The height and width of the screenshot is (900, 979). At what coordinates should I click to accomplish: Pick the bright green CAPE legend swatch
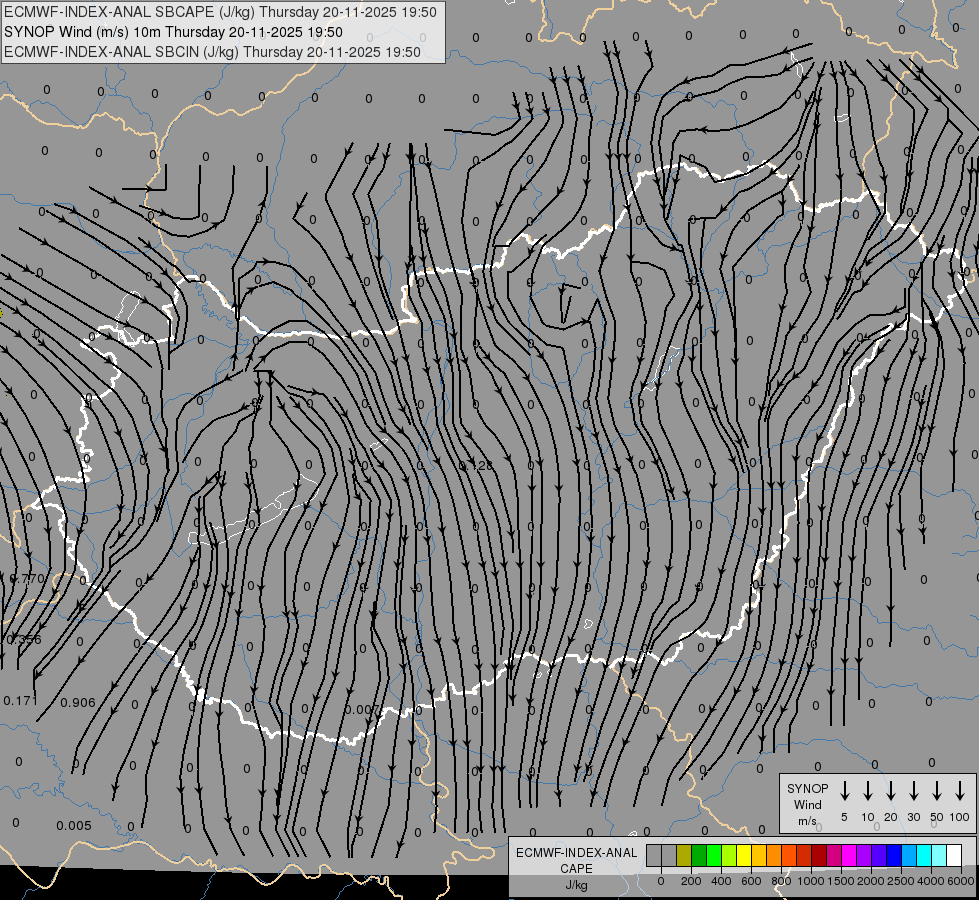(714, 855)
